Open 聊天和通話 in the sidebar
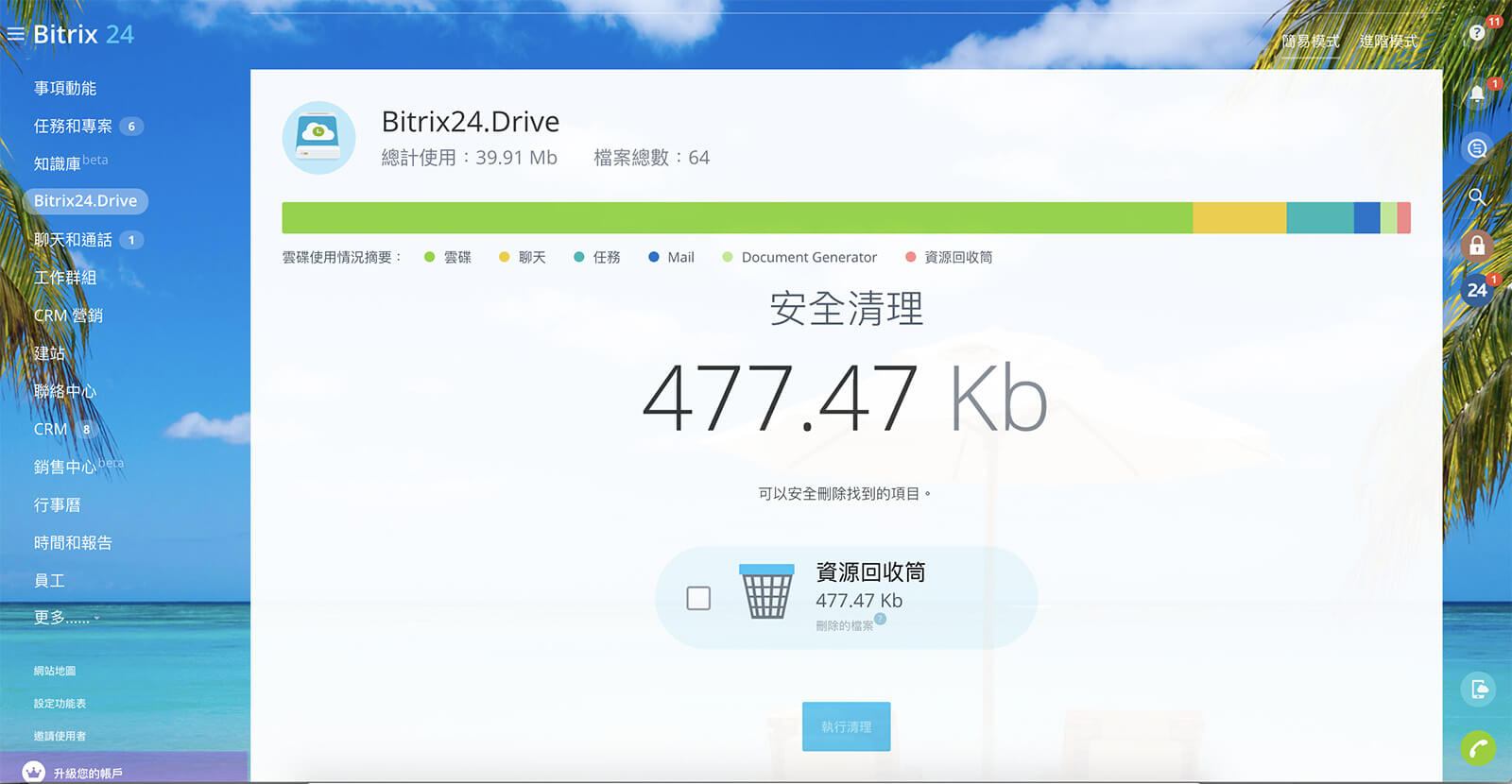Image resolution: width=1512 pixels, height=784 pixels. [73, 240]
